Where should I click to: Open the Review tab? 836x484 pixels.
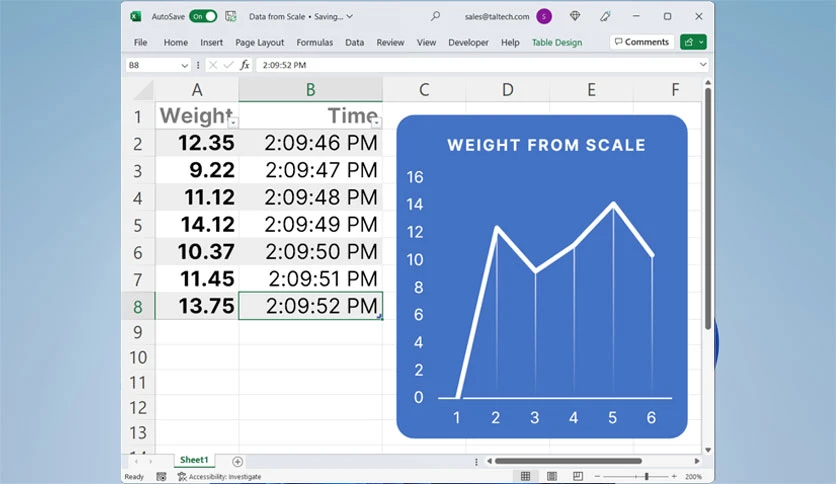tap(390, 42)
